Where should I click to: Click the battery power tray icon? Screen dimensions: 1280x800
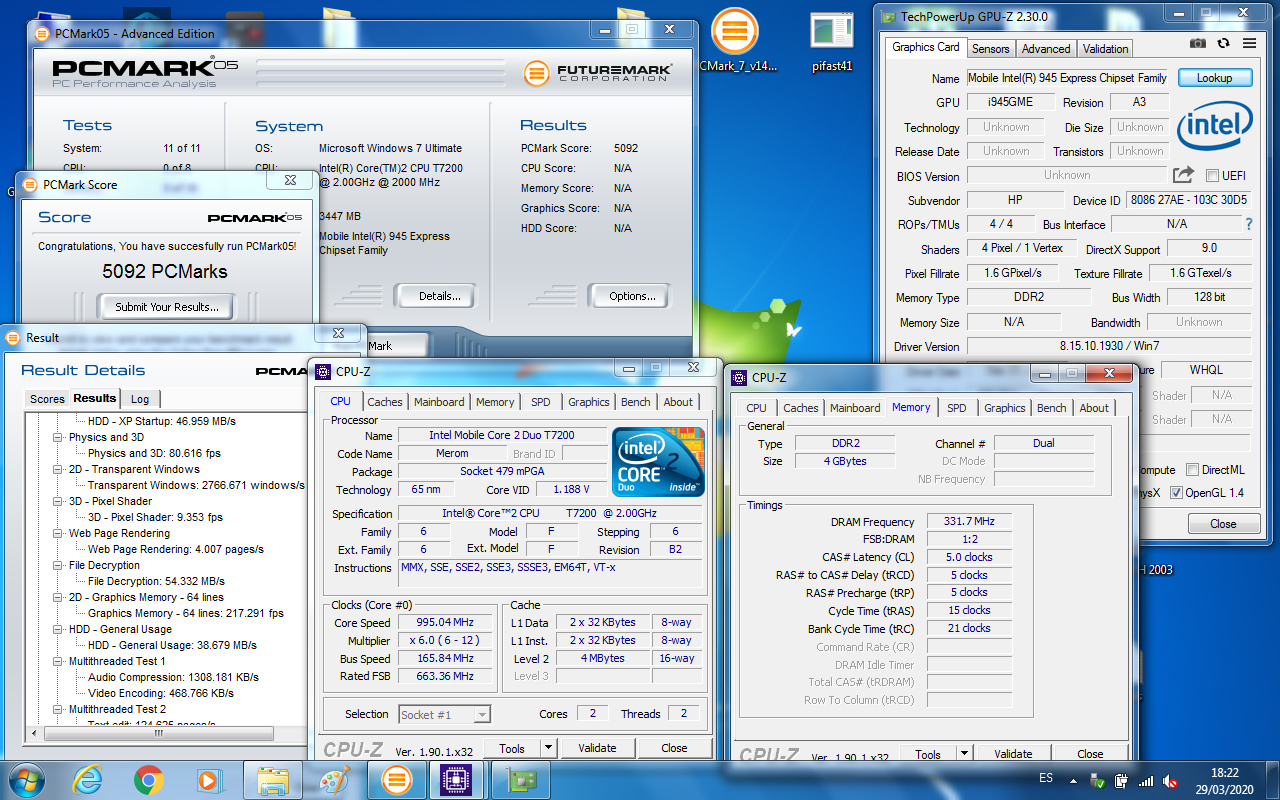click(x=1122, y=780)
